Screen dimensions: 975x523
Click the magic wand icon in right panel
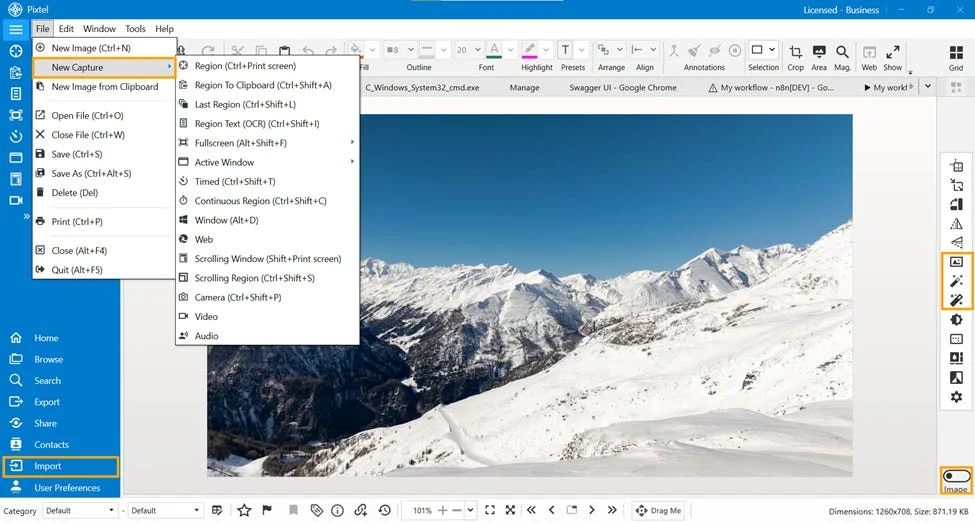pos(956,281)
